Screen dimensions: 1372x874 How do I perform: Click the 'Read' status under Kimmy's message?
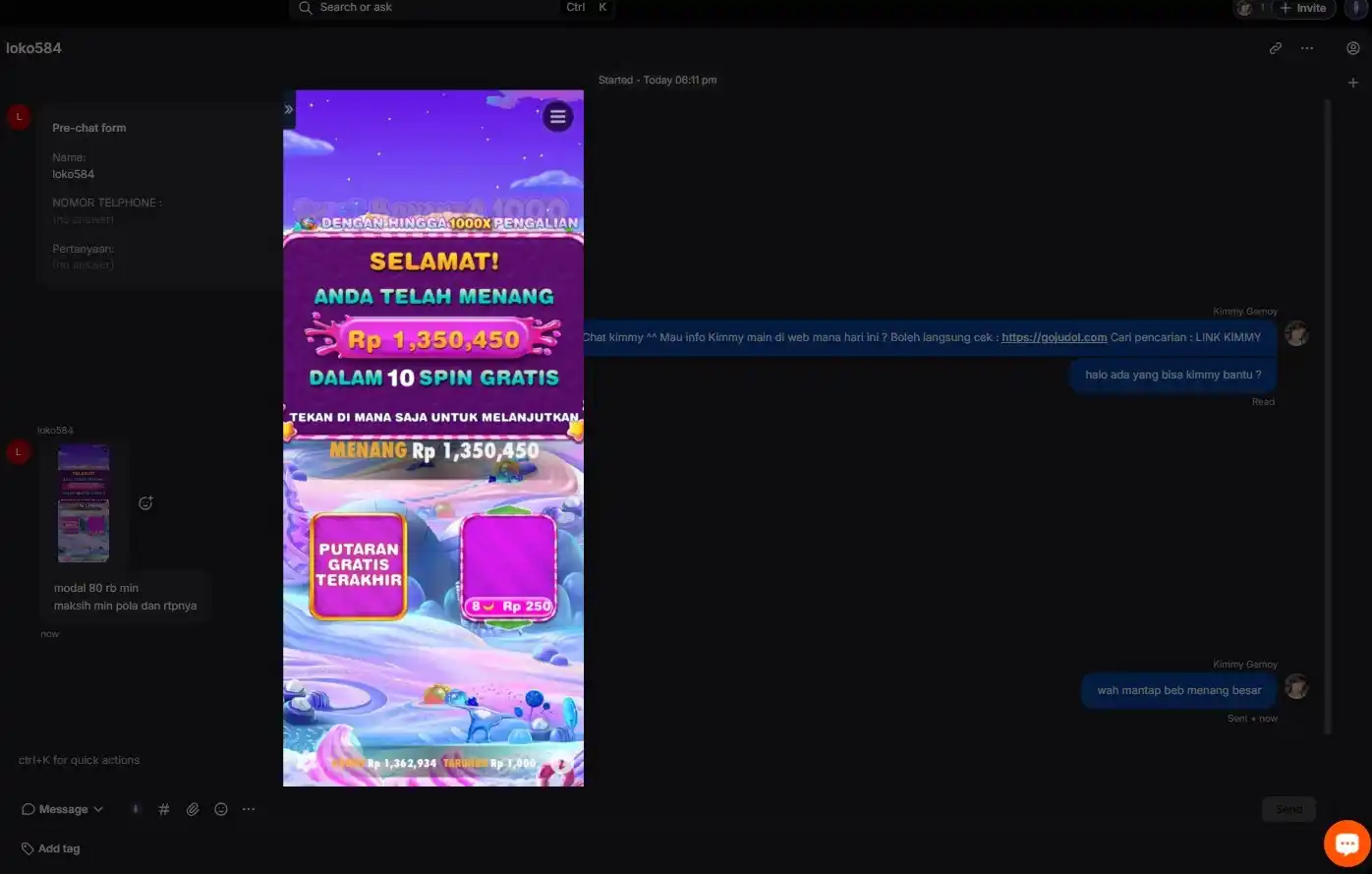coord(1263,401)
